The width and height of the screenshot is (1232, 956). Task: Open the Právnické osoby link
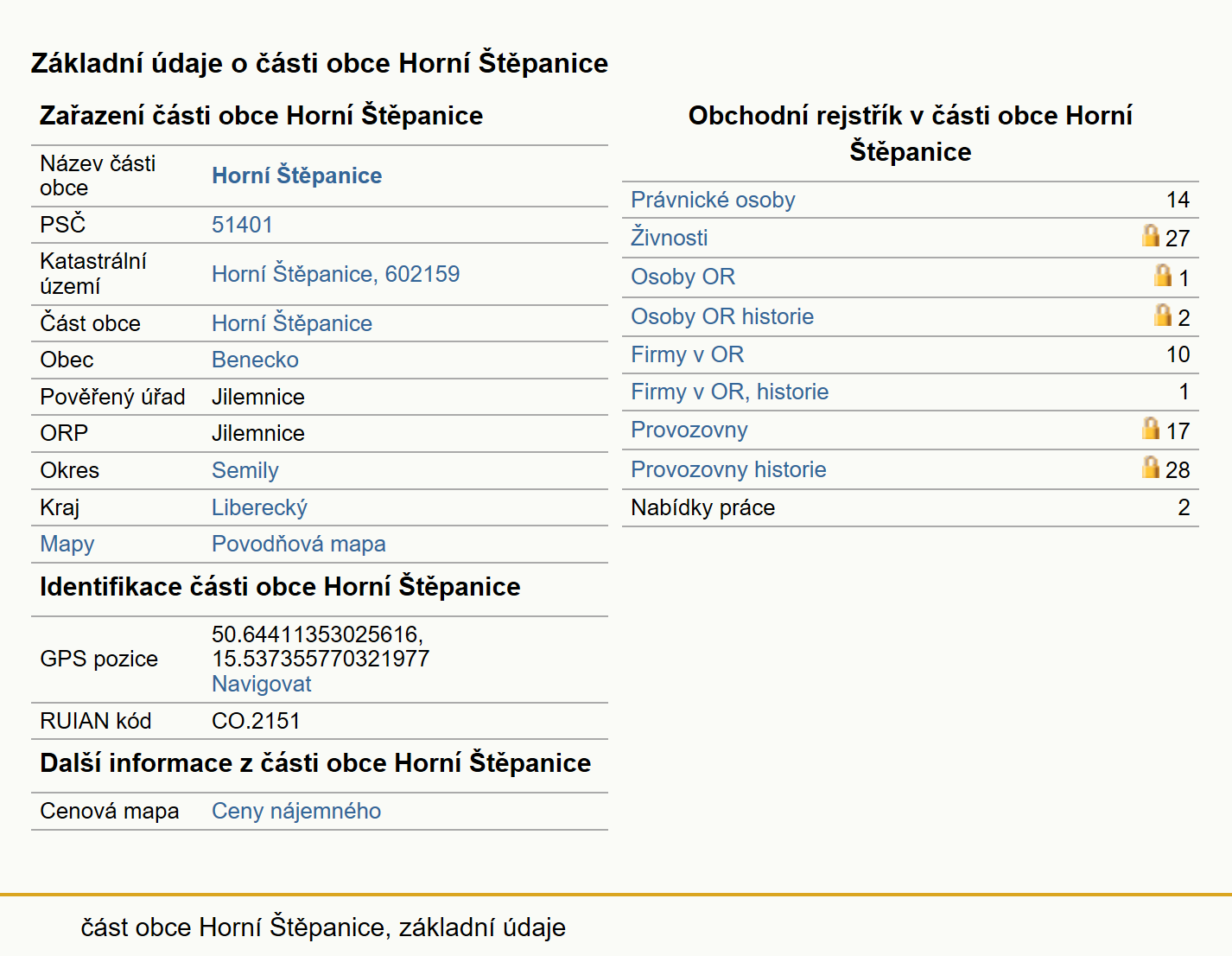(x=713, y=200)
